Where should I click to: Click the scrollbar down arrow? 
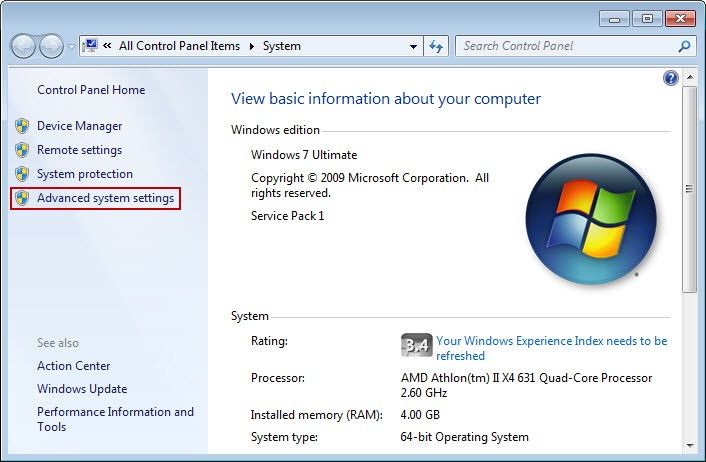tap(689, 445)
